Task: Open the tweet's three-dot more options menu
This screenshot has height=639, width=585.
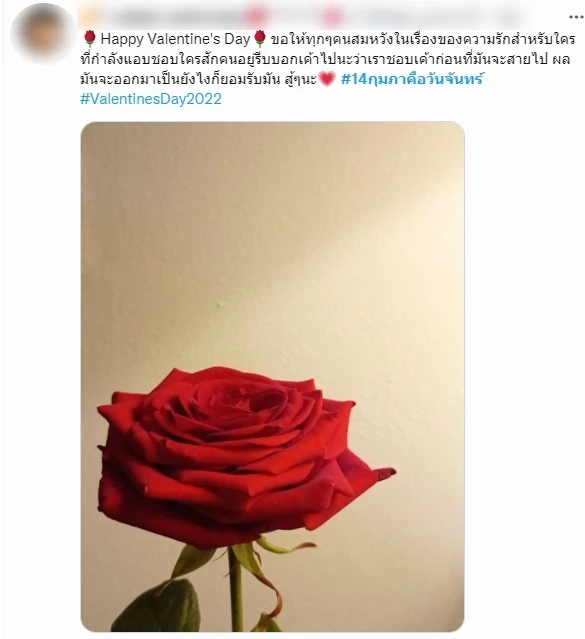Action: coord(576,17)
